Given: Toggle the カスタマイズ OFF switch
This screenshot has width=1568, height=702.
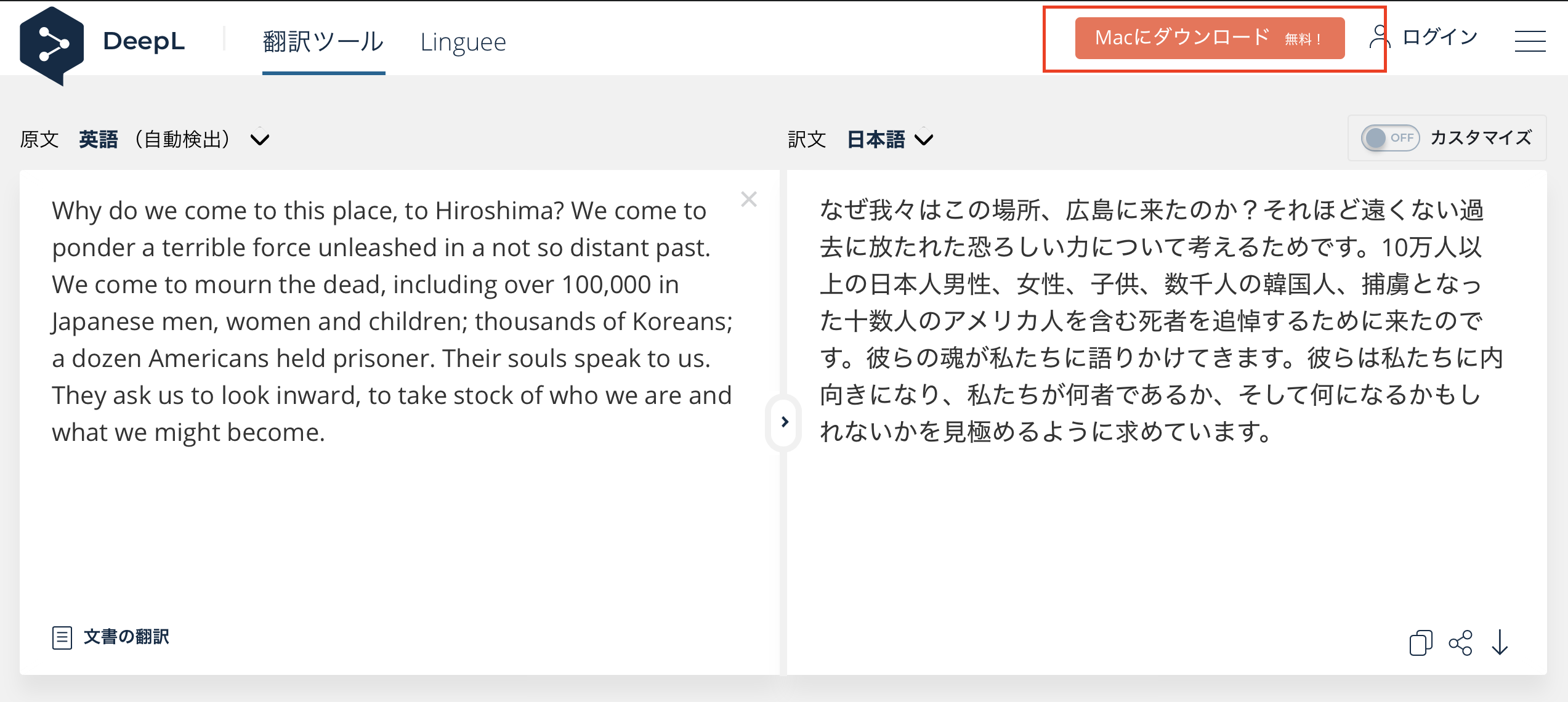Looking at the screenshot, I should pos(1390,138).
